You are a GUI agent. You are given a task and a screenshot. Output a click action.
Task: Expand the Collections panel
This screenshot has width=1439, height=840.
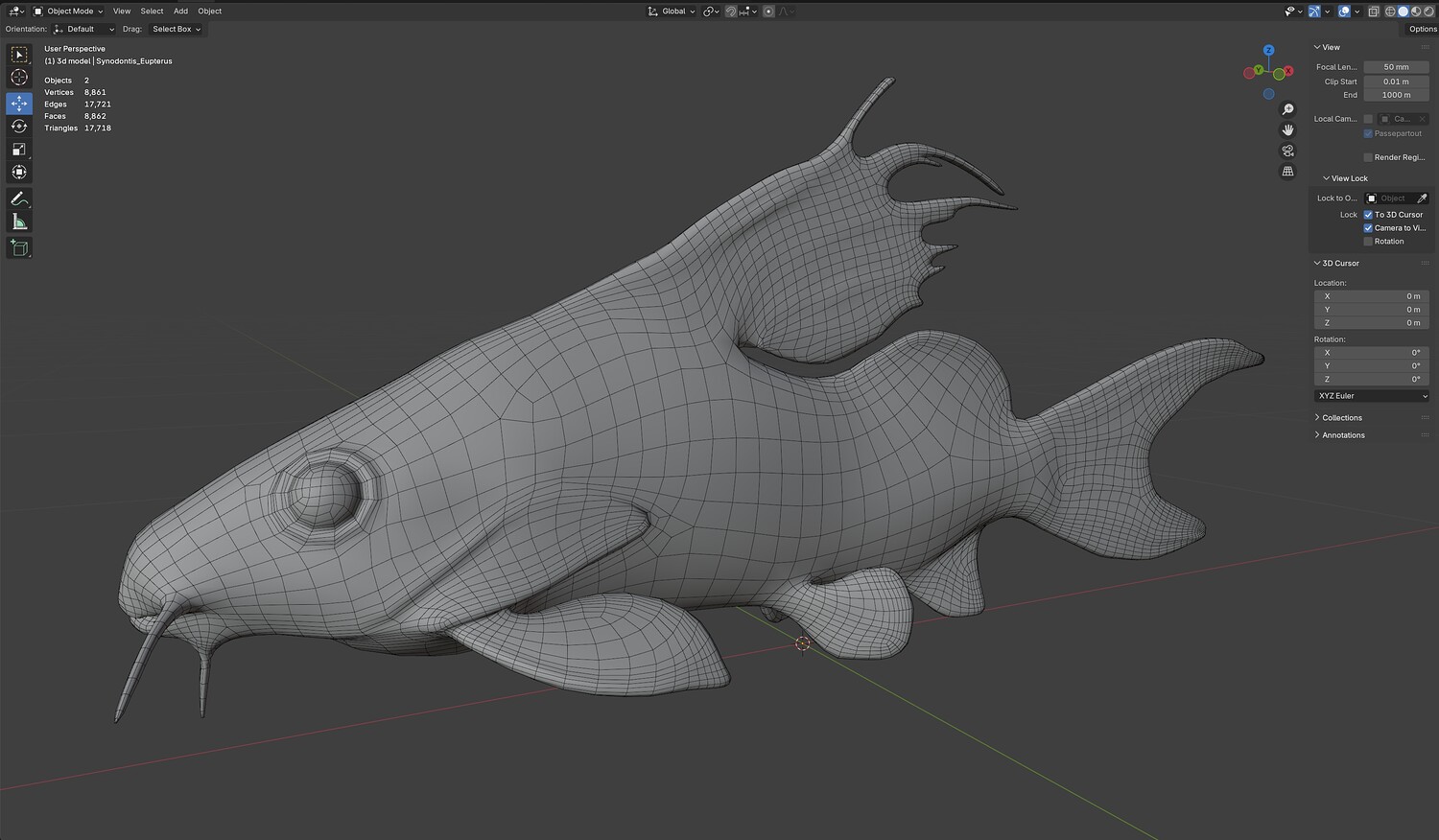pyautogui.click(x=1341, y=418)
